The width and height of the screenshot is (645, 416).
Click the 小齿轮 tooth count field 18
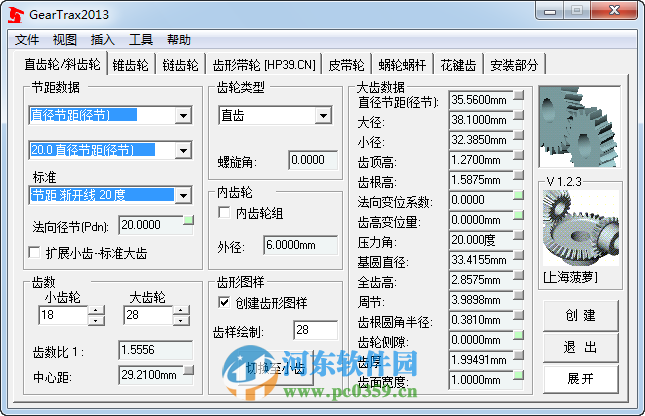(x=63, y=315)
